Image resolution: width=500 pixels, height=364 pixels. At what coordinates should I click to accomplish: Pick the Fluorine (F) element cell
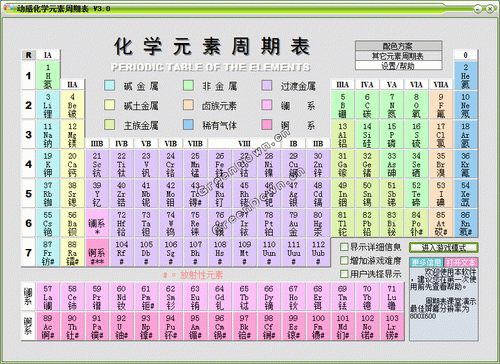click(x=441, y=105)
